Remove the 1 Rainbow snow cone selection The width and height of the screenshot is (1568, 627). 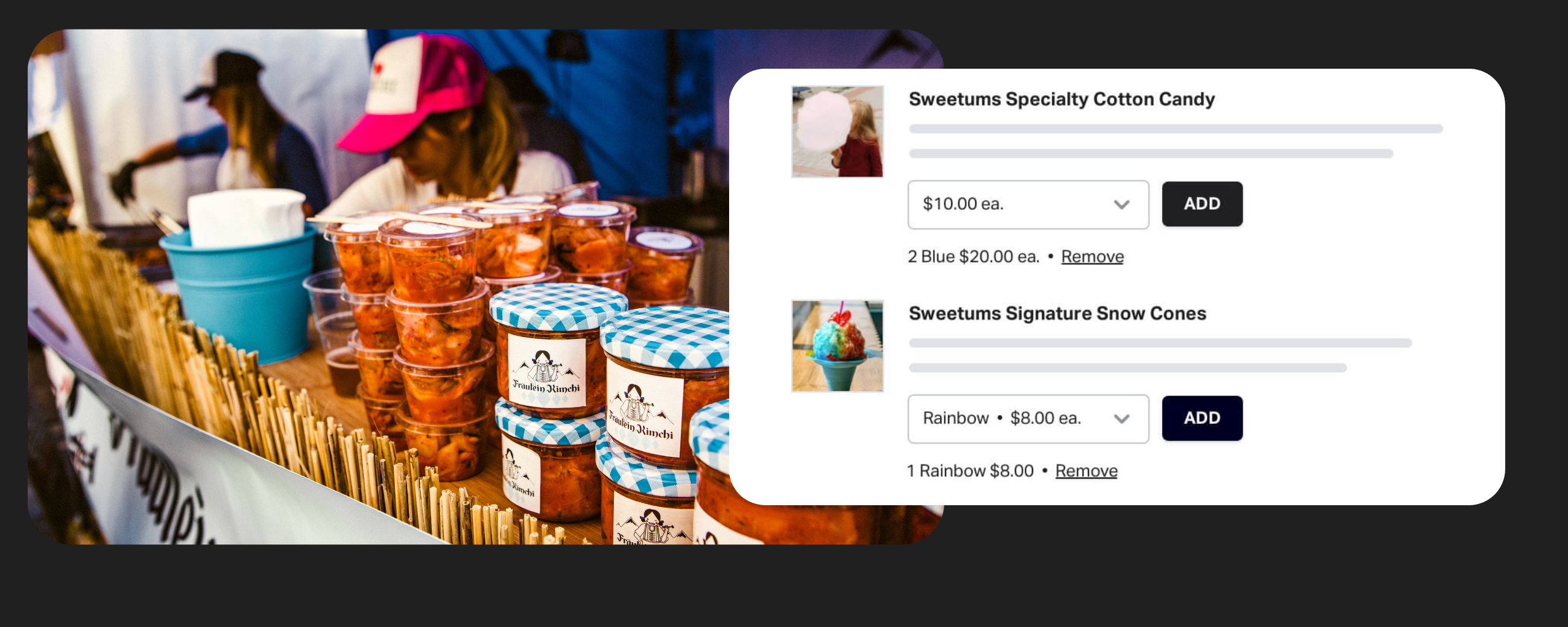[x=1086, y=471]
